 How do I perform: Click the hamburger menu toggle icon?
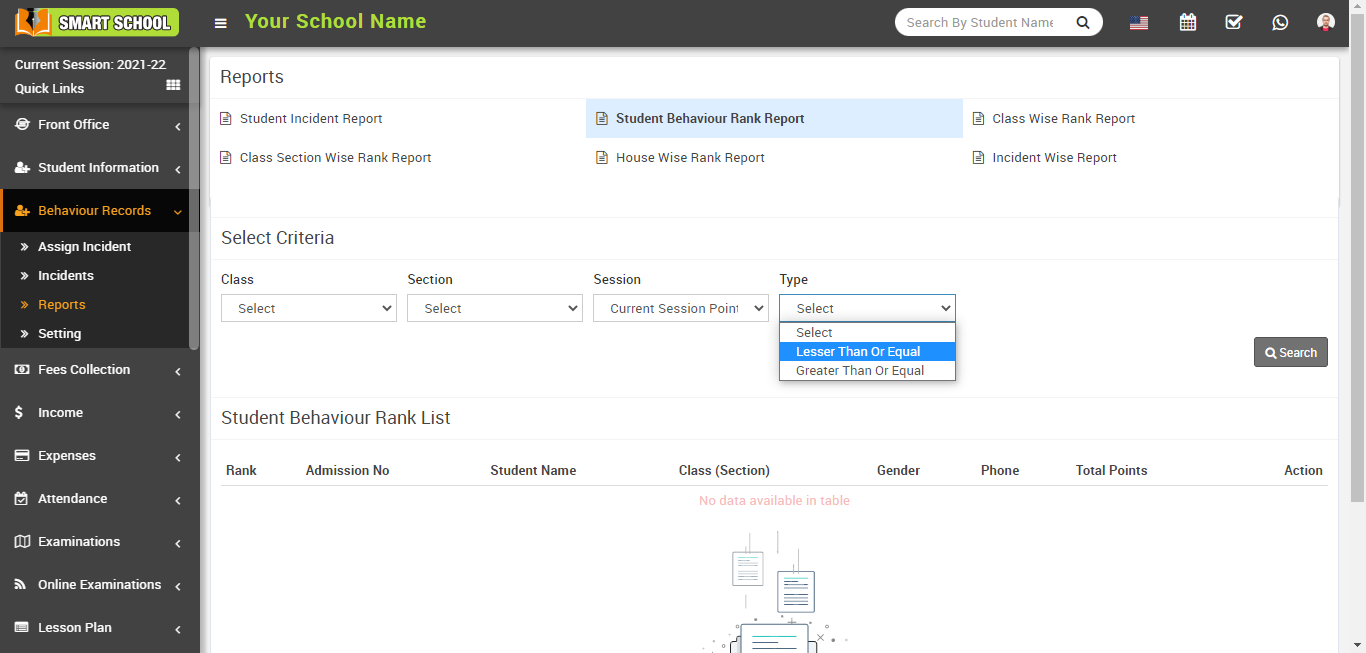point(221,23)
